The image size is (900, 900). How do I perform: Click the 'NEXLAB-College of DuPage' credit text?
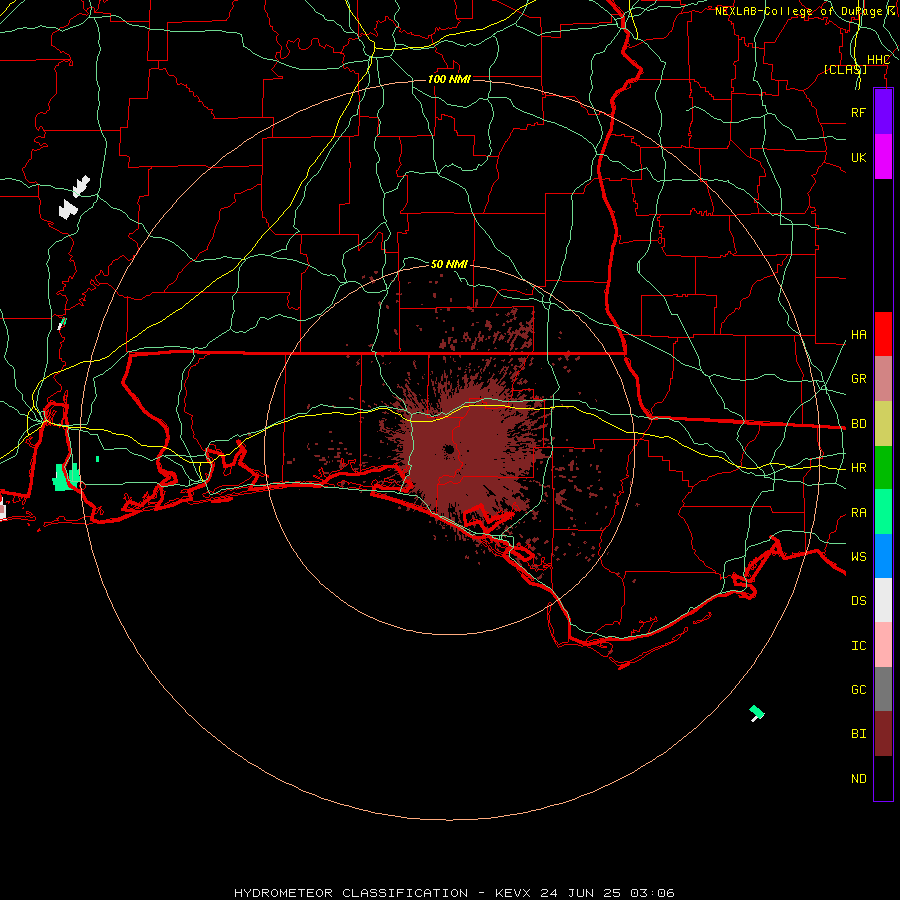click(799, 11)
